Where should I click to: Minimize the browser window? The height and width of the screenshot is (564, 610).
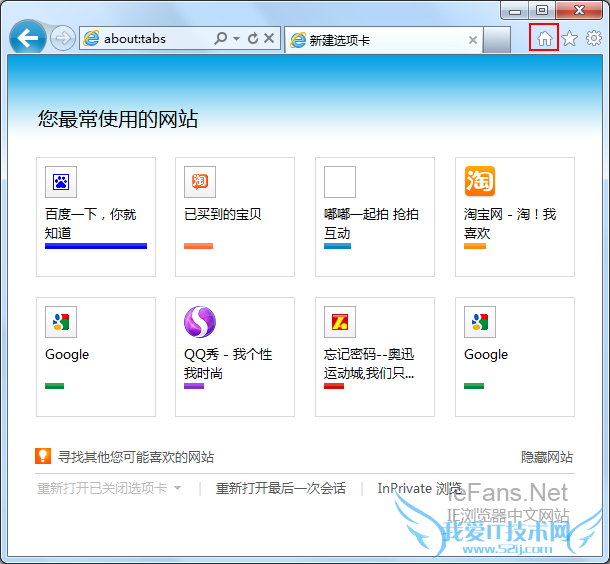515,11
